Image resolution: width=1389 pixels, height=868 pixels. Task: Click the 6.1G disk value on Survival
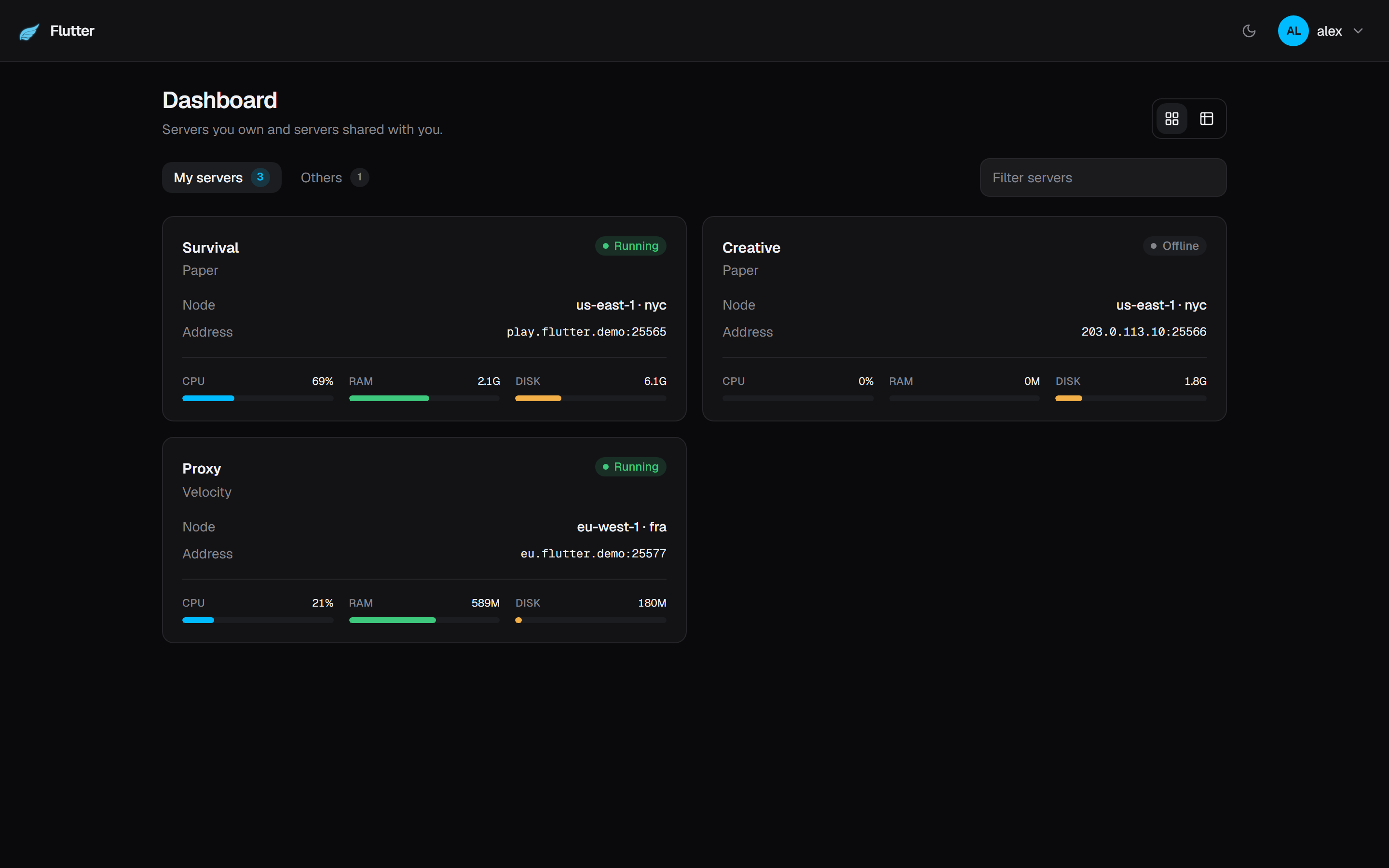(655, 381)
